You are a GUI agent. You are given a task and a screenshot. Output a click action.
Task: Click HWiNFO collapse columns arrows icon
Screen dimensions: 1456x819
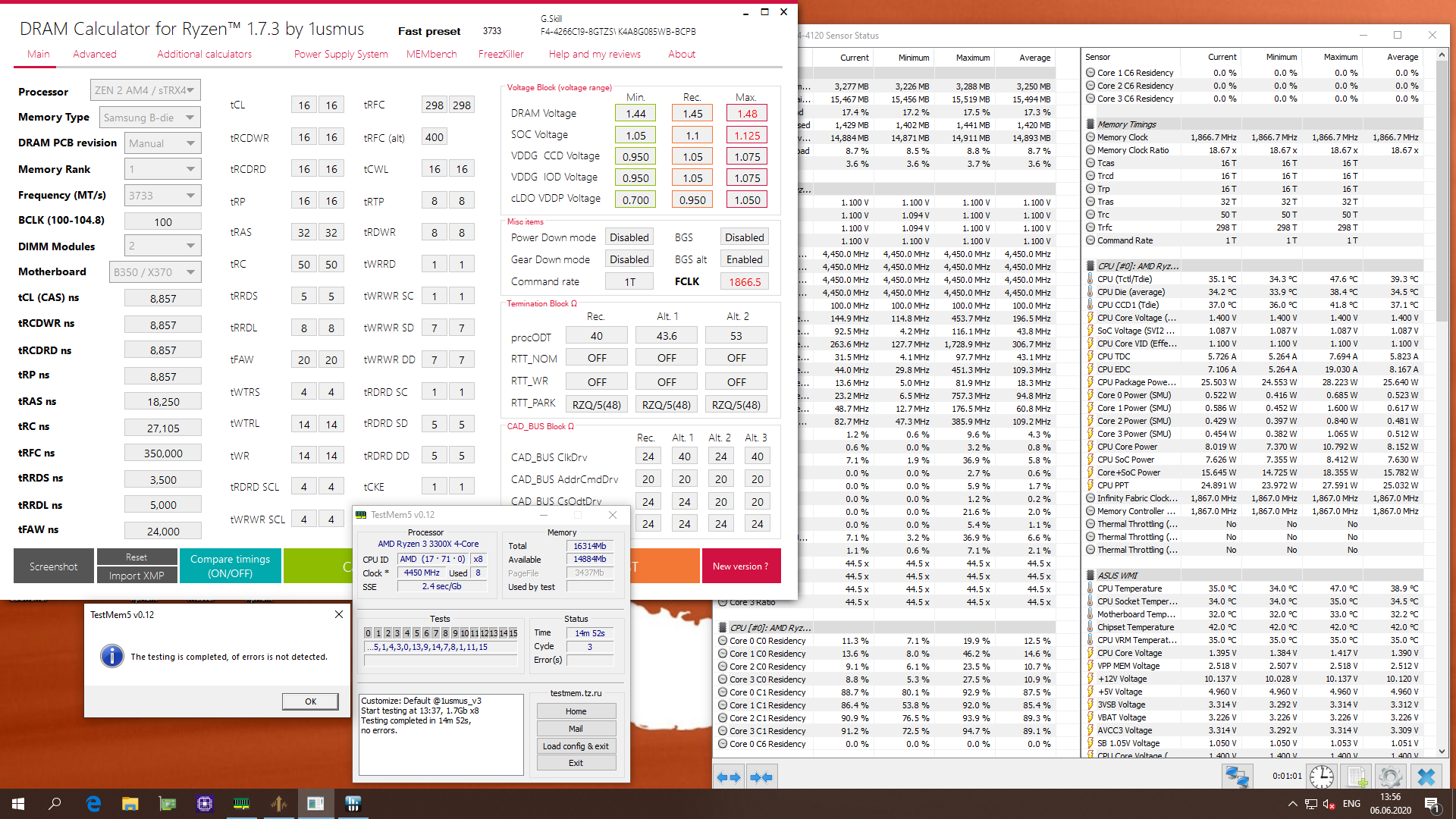tap(761, 777)
